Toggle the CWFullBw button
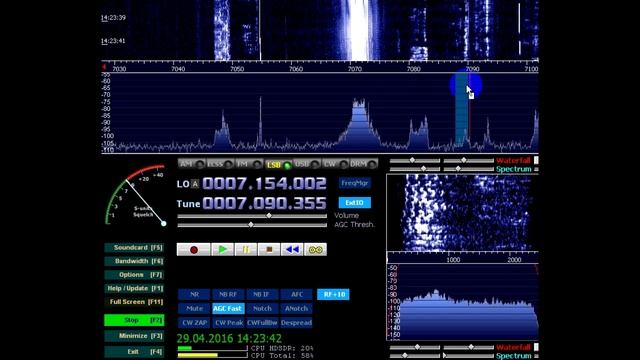640x360 pixels. point(262,322)
